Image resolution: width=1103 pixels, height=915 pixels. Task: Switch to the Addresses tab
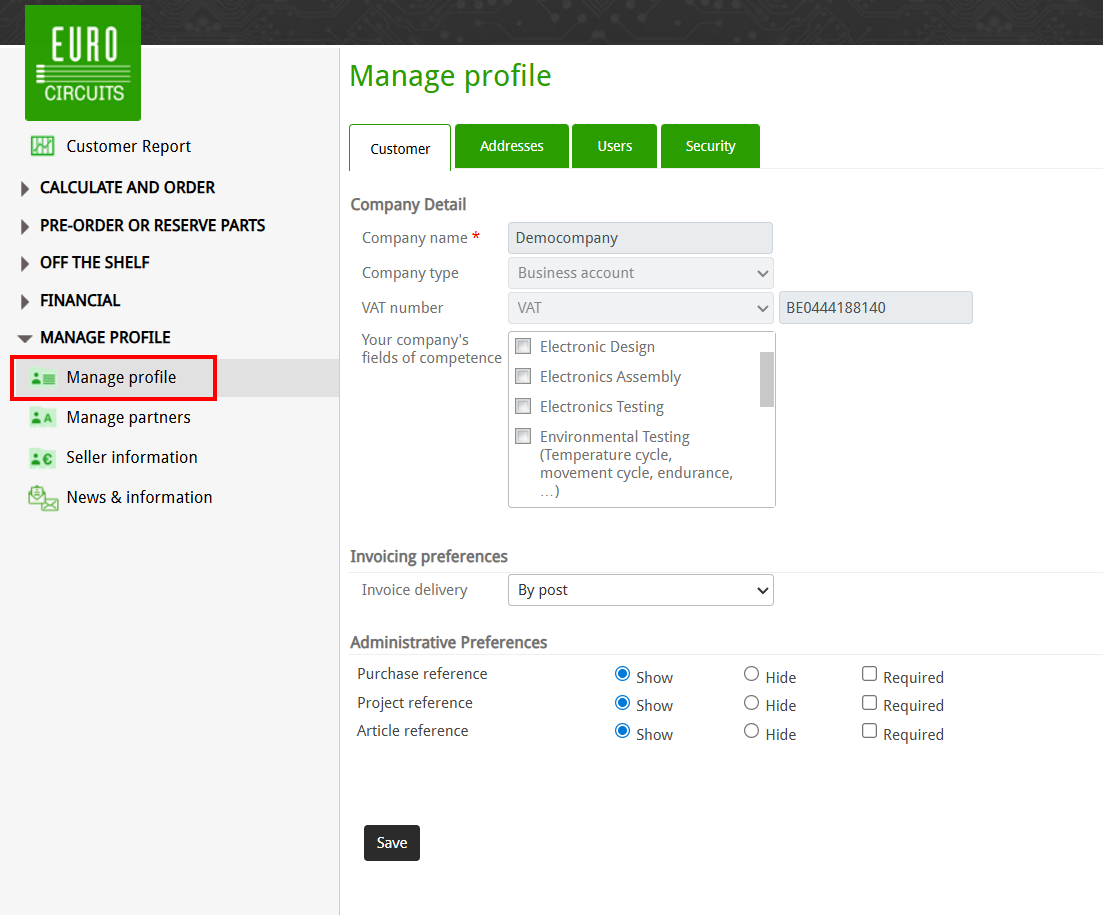(x=511, y=146)
